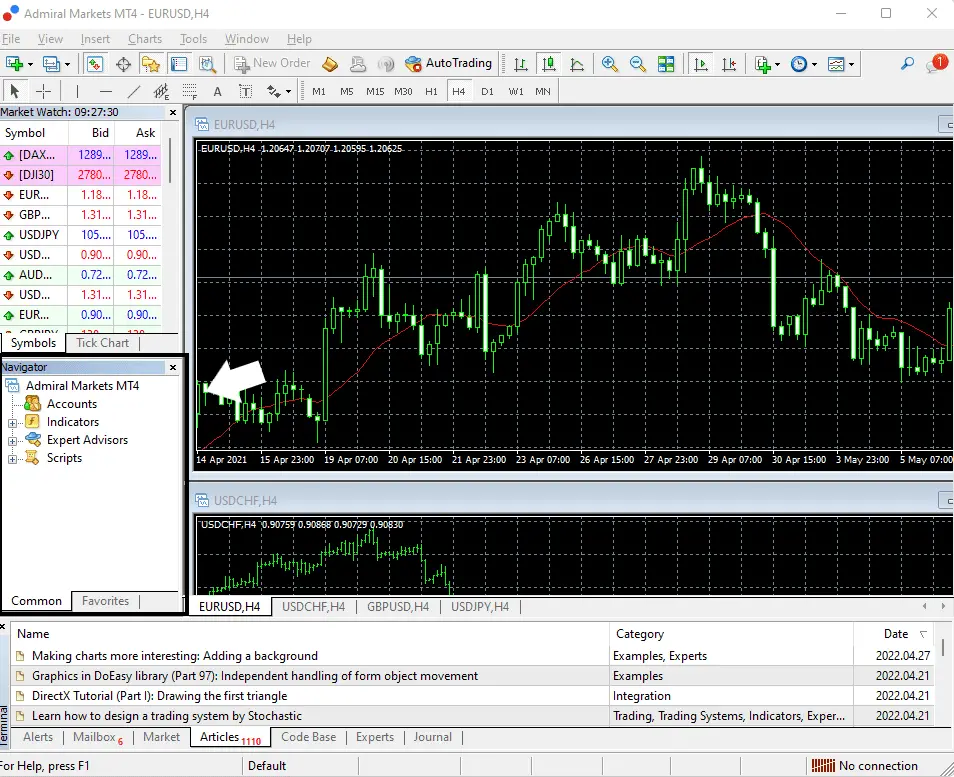Open the Charts menu
Screen dimensions: 954x777
pyautogui.click(x=145, y=39)
